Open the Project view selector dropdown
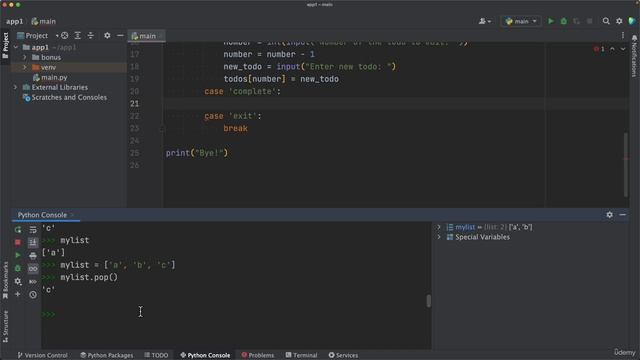640x360 pixels. point(38,36)
